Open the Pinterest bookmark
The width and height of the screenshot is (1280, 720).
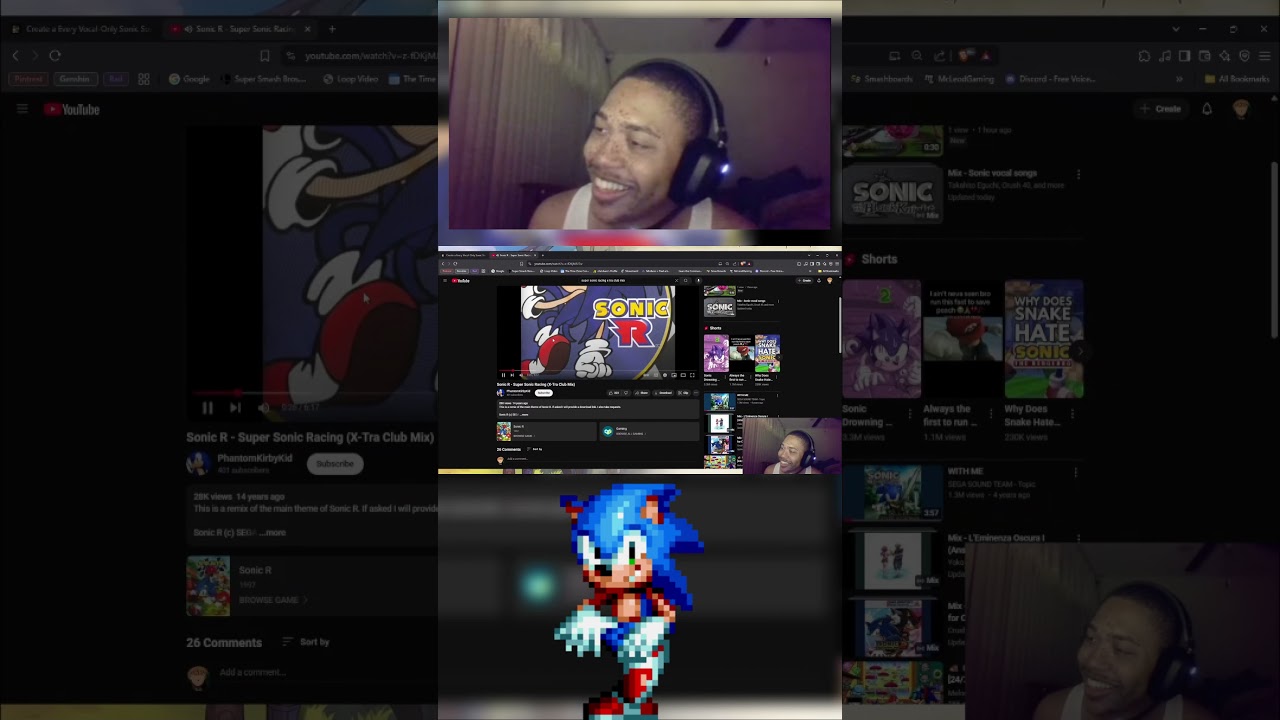pyautogui.click(x=29, y=79)
